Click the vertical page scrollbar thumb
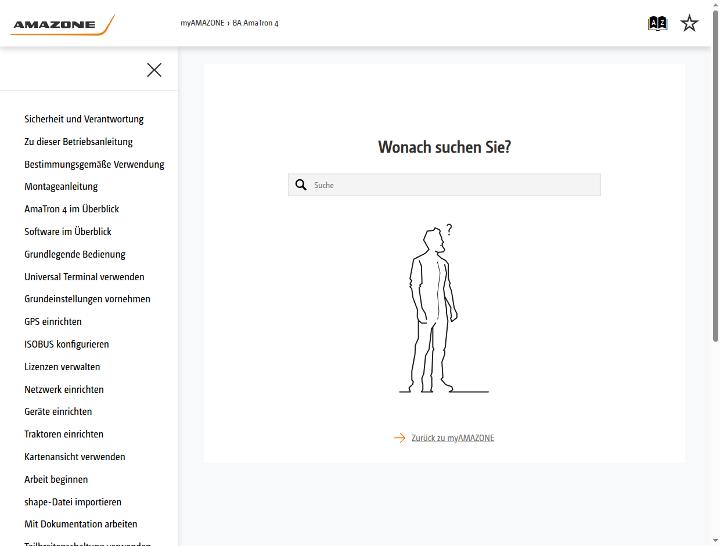Image resolution: width=720 pixels, height=546 pixels. click(x=715, y=177)
